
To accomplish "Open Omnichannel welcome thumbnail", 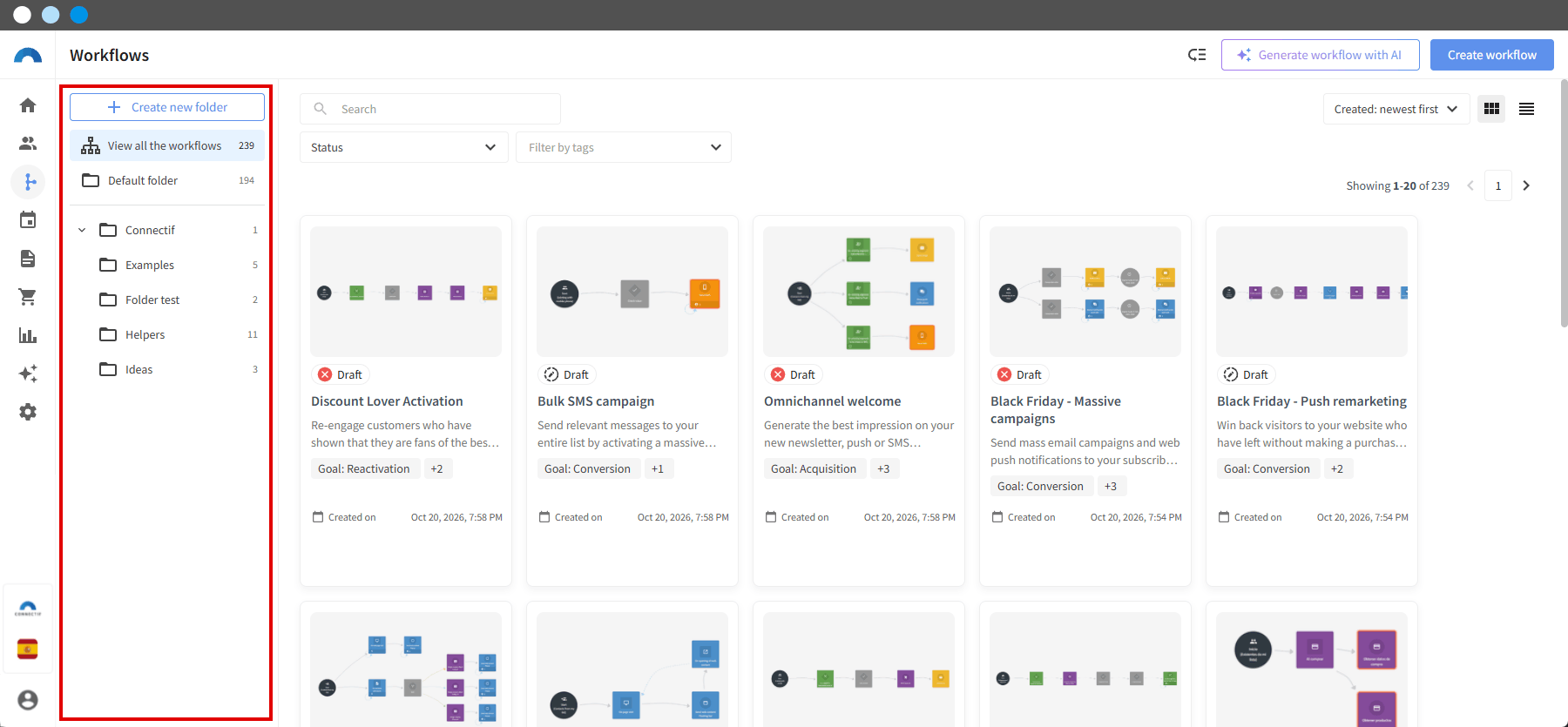I will tap(859, 292).
